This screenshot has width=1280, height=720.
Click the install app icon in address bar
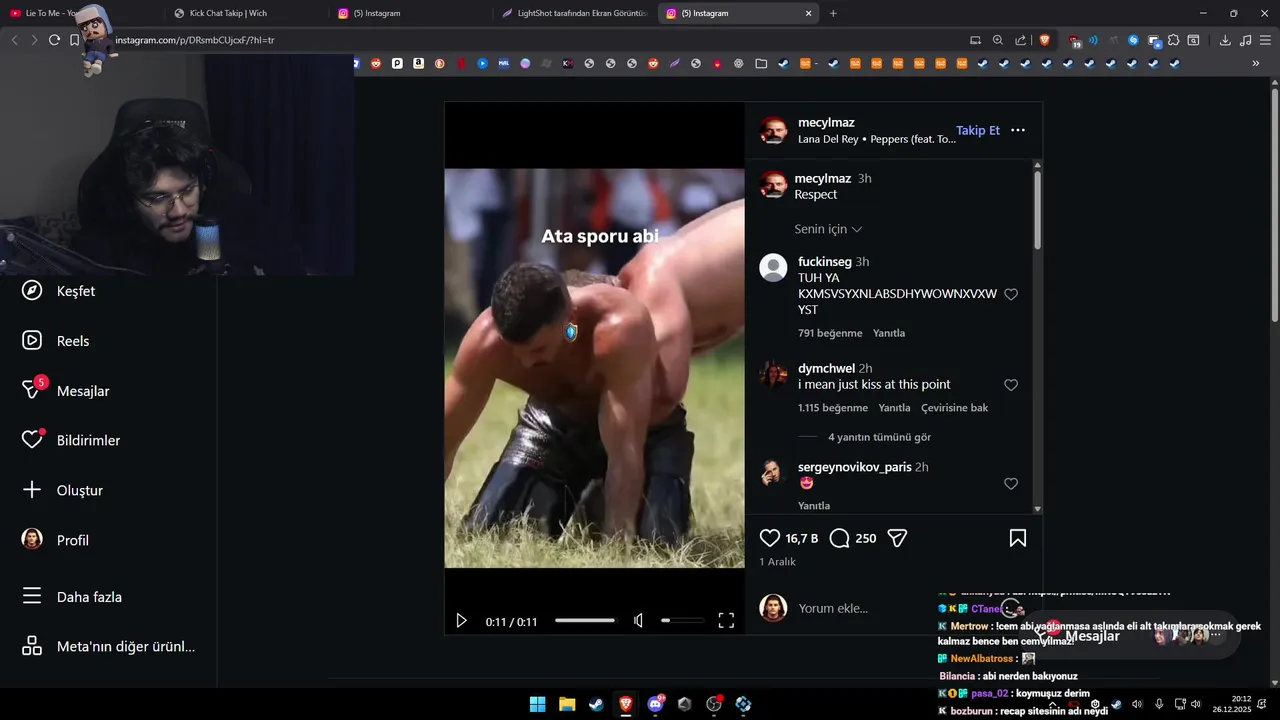[975, 40]
